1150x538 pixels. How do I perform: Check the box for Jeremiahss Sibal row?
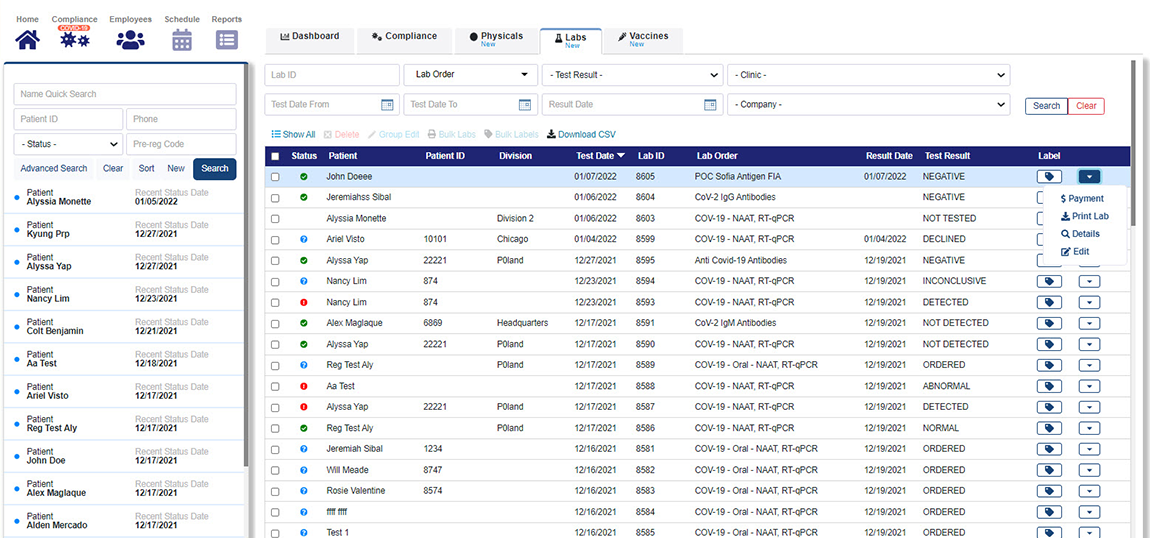coord(275,198)
